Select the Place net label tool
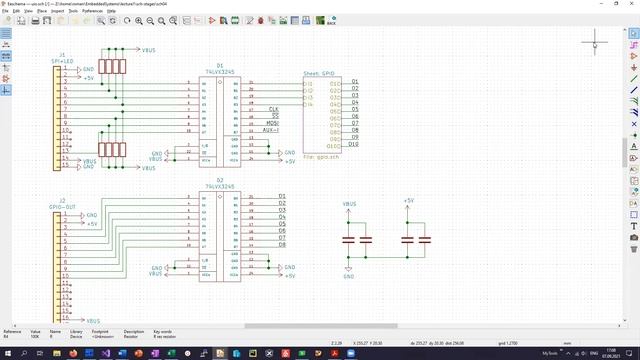The height and width of the screenshot is (360, 640). [x=634, y=146]
